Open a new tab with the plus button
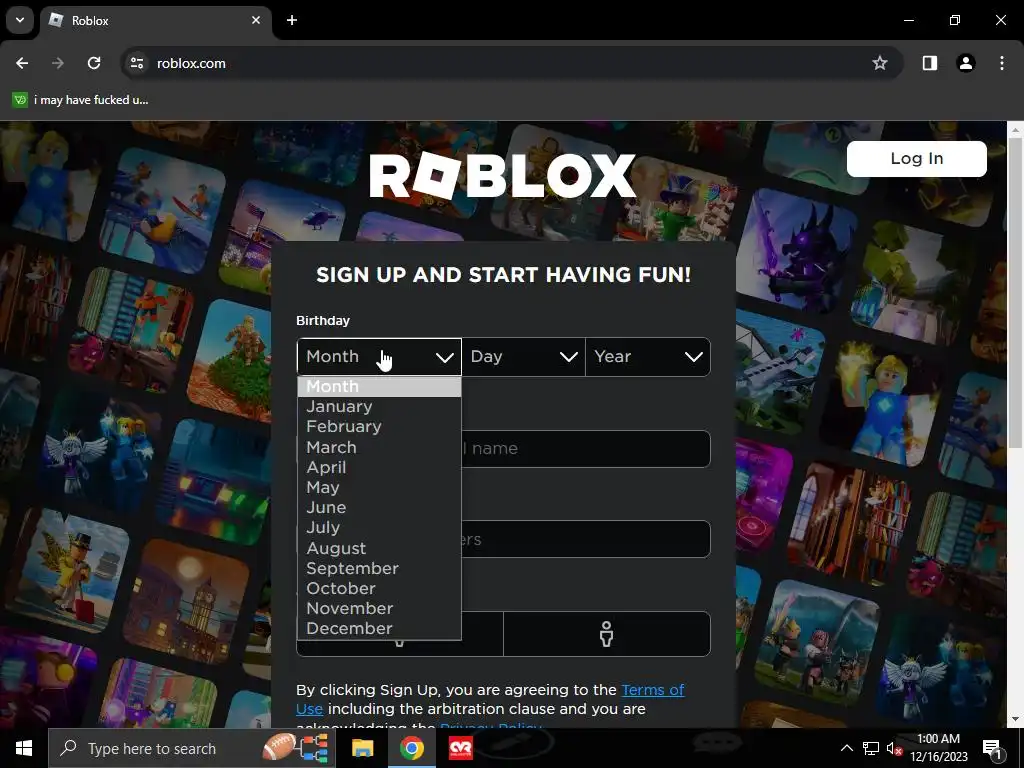 [x=292, y=20]
